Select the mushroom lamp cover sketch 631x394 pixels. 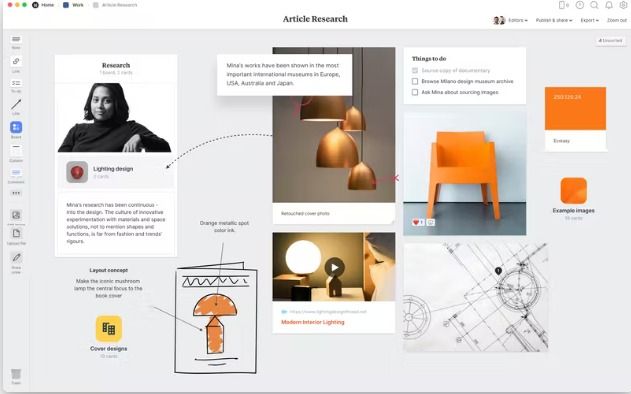point(216,318)
